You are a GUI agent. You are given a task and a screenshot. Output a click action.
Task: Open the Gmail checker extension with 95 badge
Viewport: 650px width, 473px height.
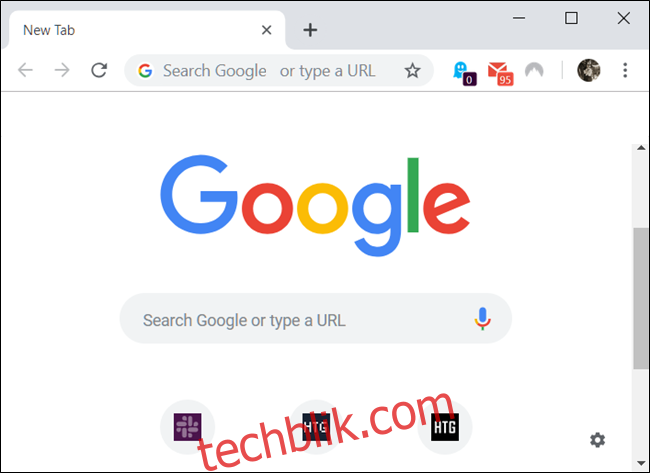pos(500,73)
